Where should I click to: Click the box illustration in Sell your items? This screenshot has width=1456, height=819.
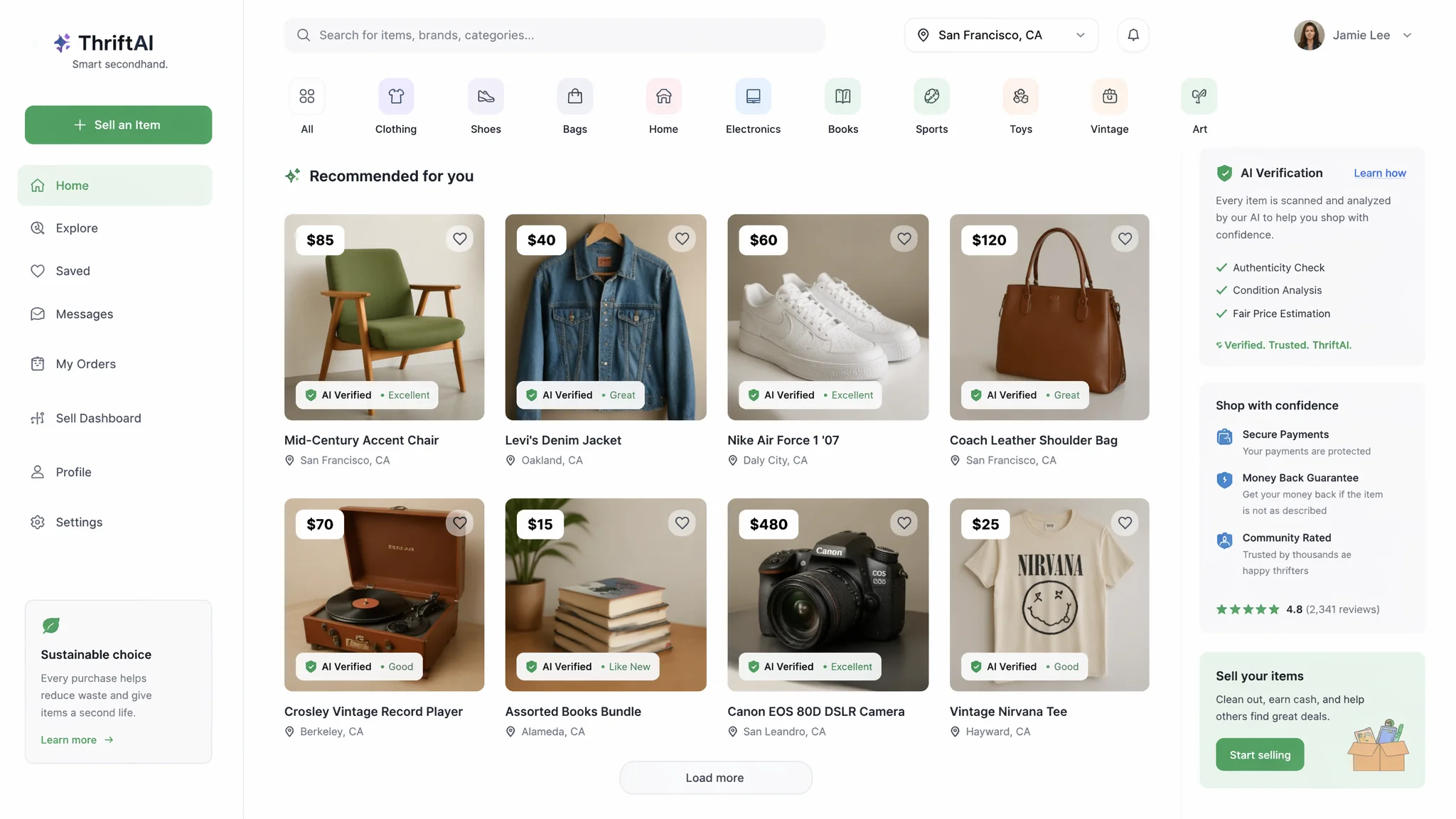[1379, 744]
